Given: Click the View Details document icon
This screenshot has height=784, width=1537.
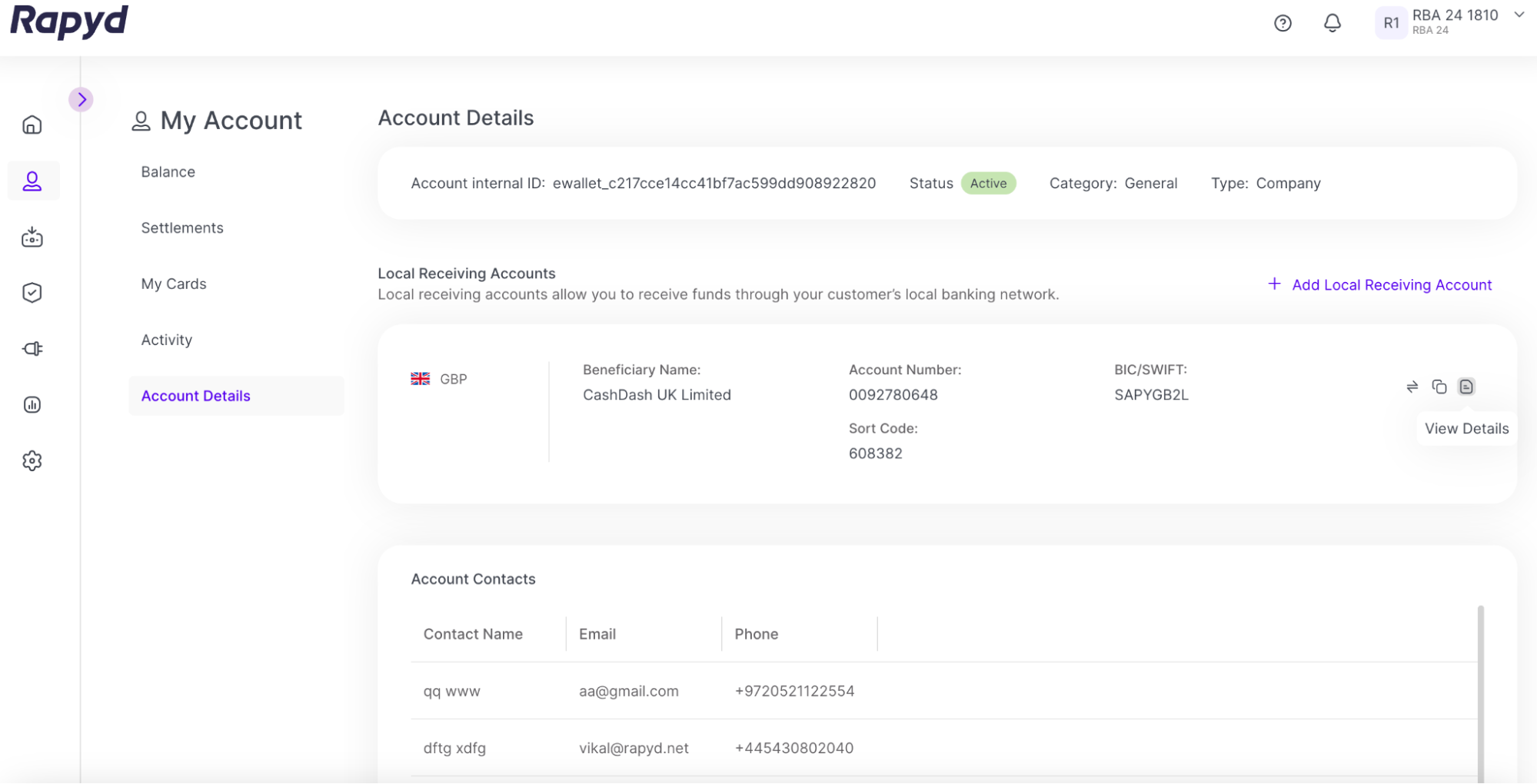Looking at the screenshot, I should [1466, 387].
